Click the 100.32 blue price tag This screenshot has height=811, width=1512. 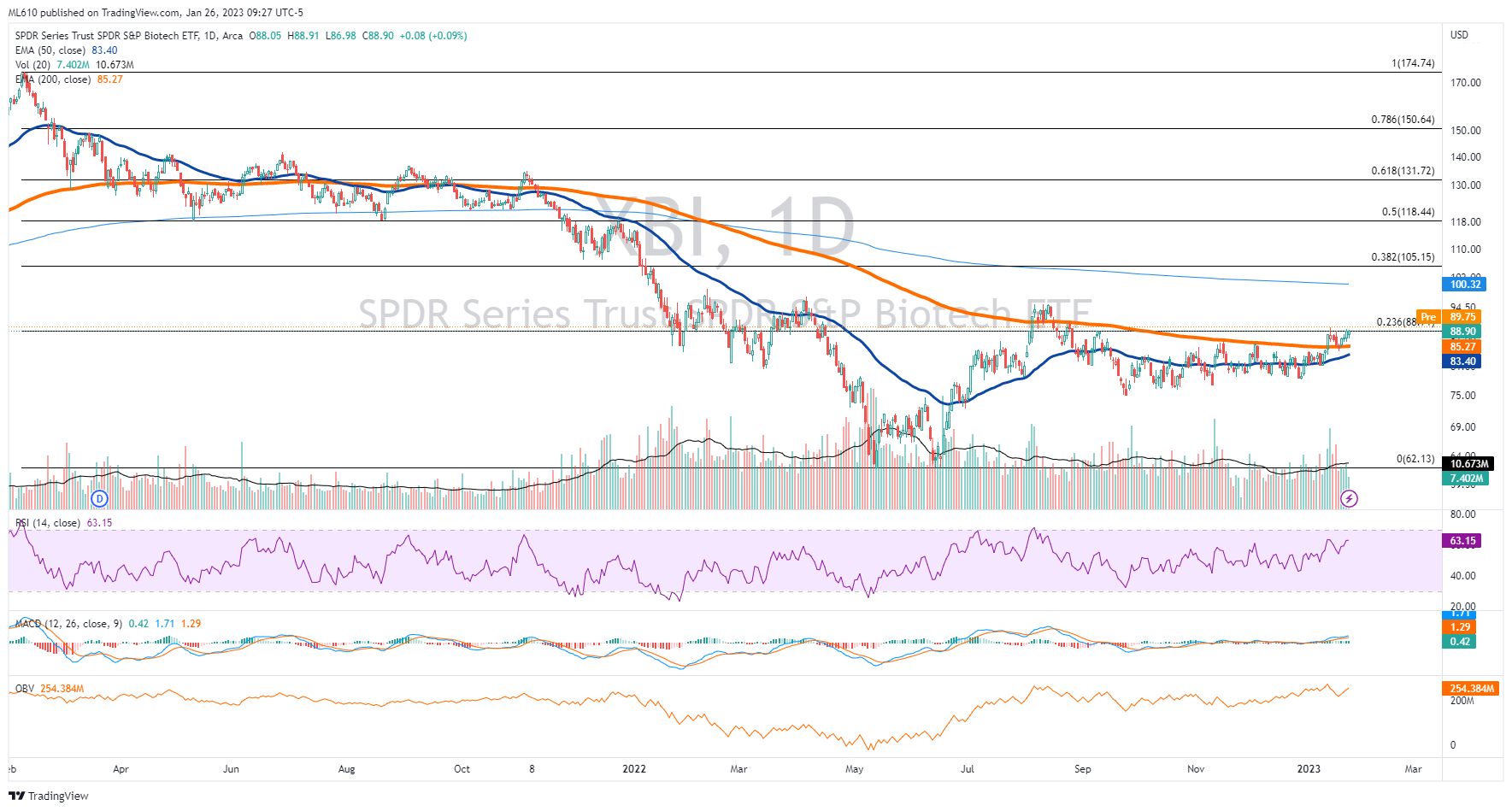click(x=1465, y=285)
